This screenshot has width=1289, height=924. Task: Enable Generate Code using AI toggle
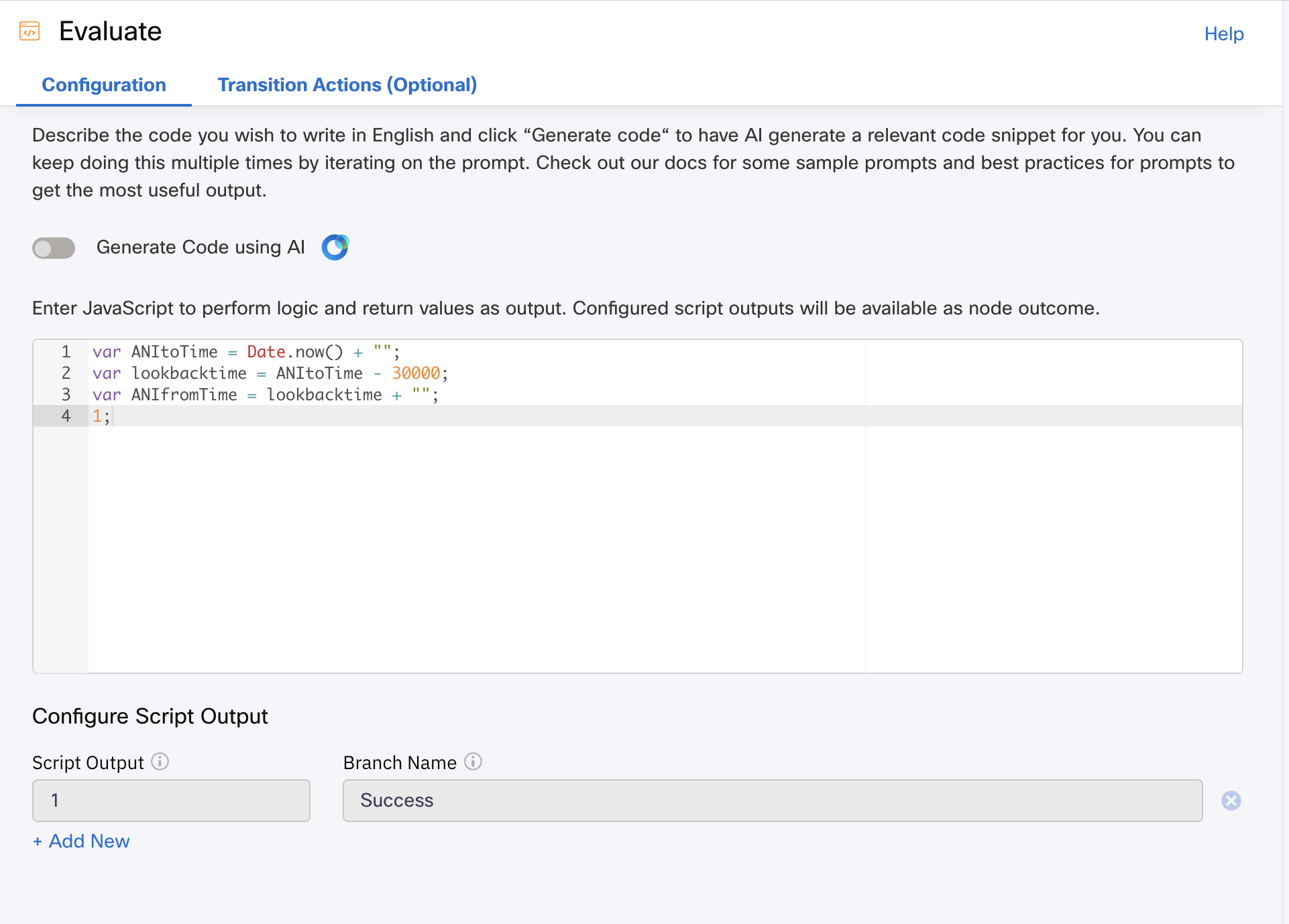coord(54,248)
